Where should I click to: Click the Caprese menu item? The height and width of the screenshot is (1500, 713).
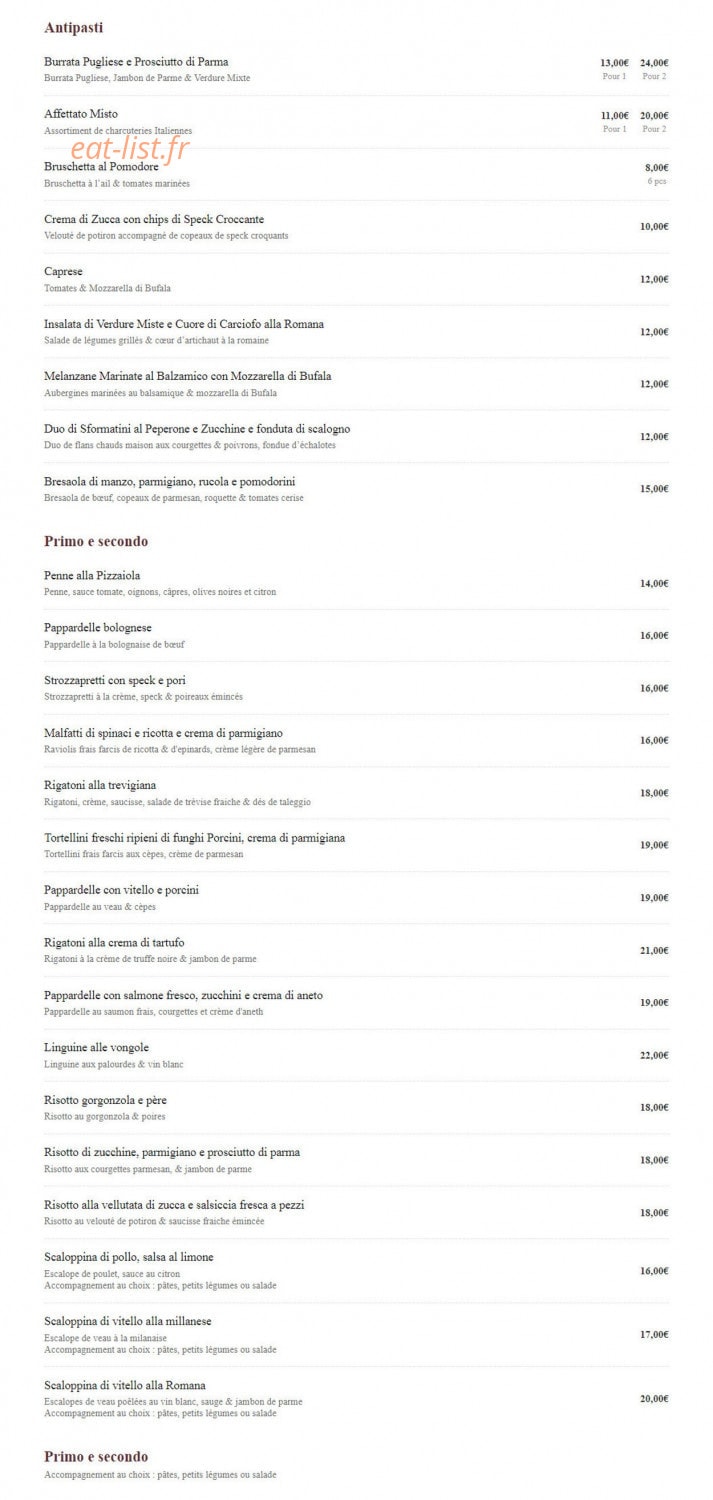point(63,272)
